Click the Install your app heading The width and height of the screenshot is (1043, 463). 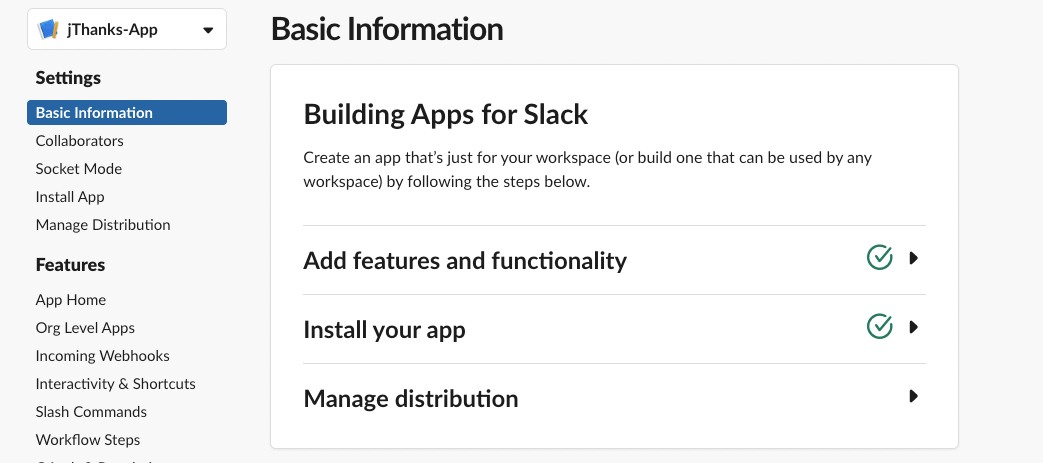coord(384,330)
